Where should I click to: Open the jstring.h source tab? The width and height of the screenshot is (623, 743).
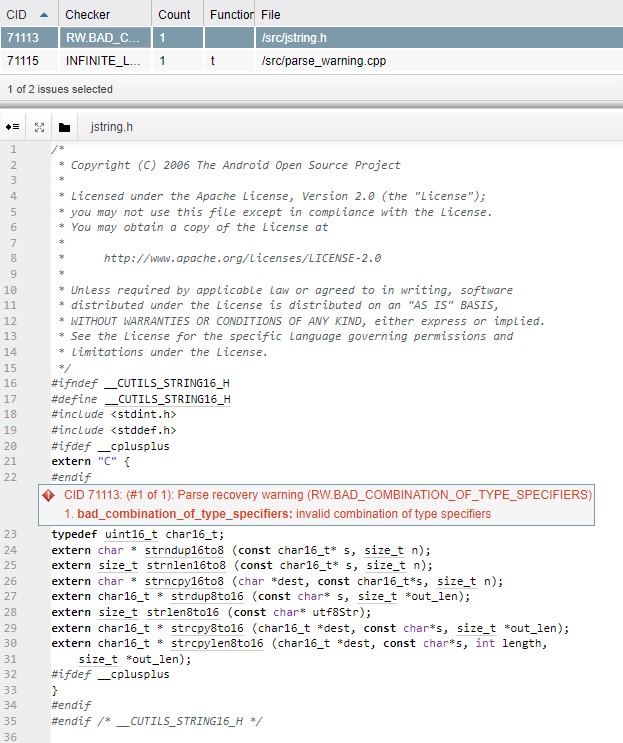click(111, 127)
